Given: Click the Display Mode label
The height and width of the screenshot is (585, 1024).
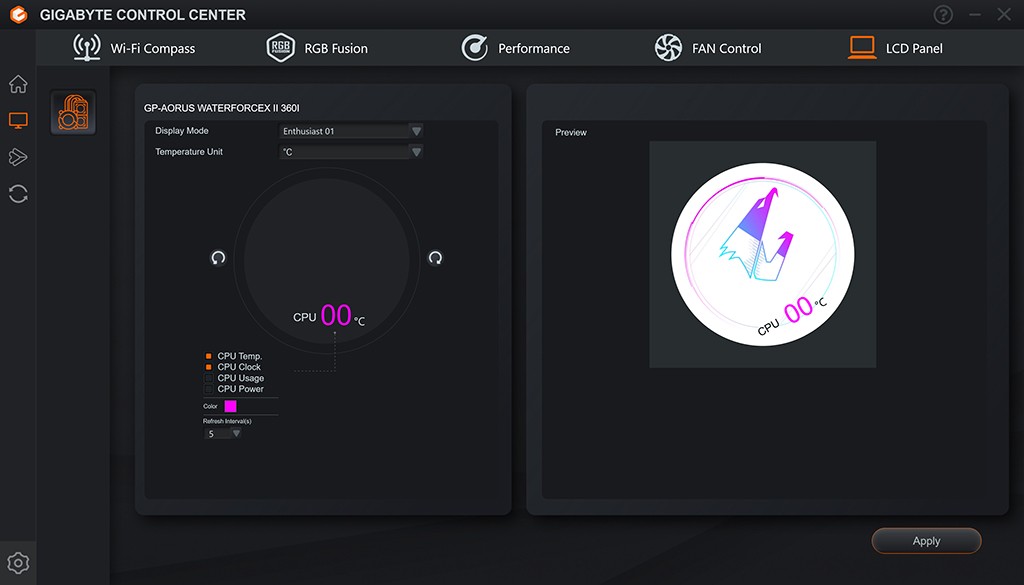Looking at the screenshot, I should [x=182, y=131].
